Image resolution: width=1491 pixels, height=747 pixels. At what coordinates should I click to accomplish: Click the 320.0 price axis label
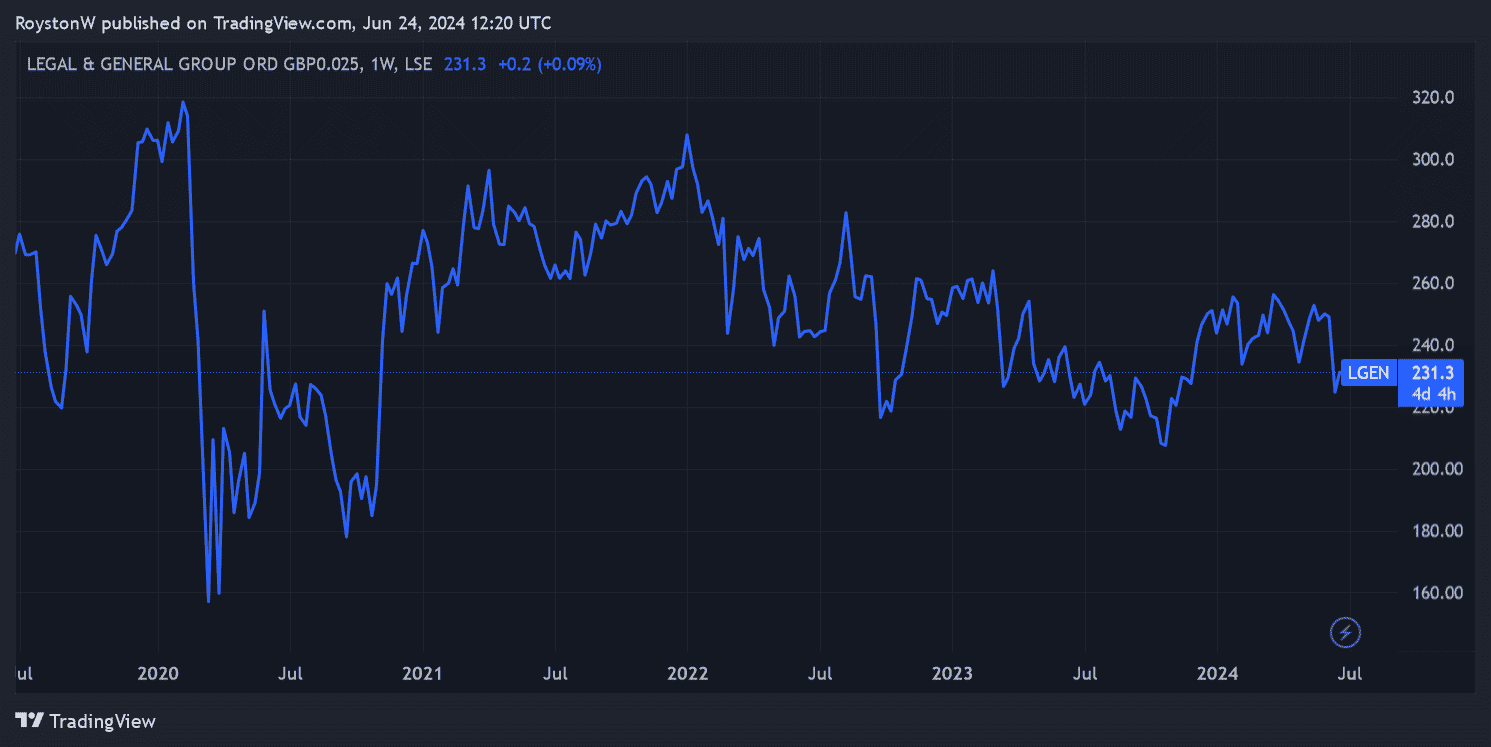coord(1432,98)
